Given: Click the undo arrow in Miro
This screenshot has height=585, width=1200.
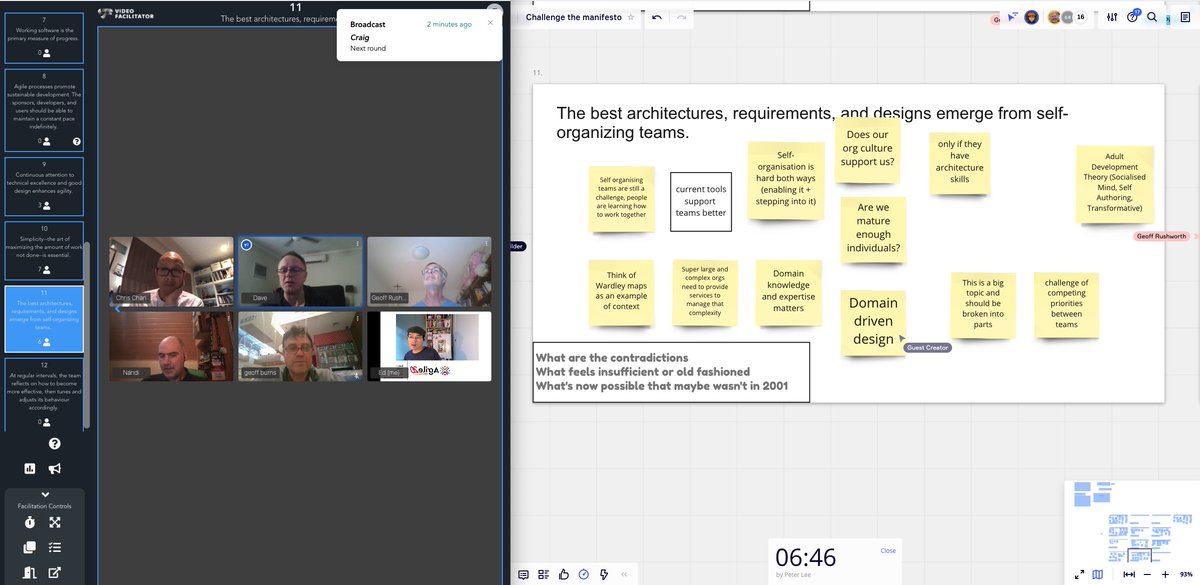Looking at the screenshot, I should pyautogui.click(x=656, y=17).
